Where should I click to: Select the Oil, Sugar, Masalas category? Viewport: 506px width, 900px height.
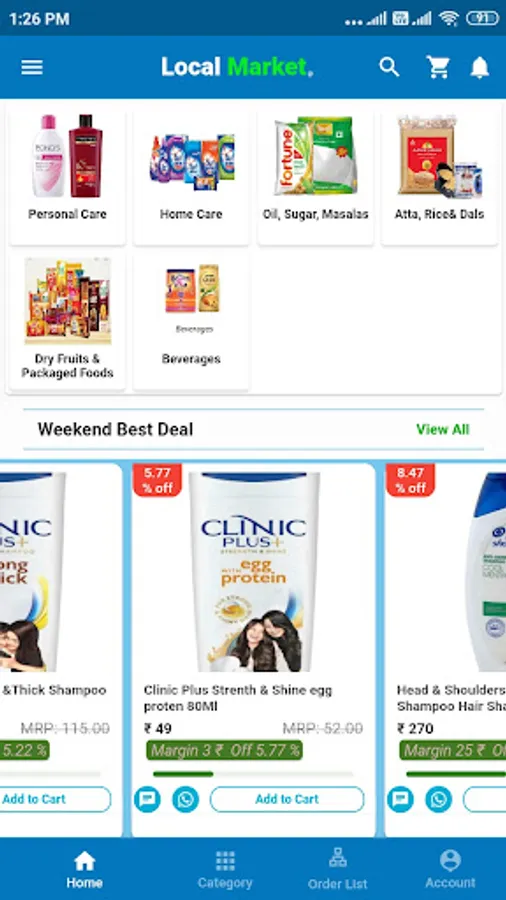316,174
